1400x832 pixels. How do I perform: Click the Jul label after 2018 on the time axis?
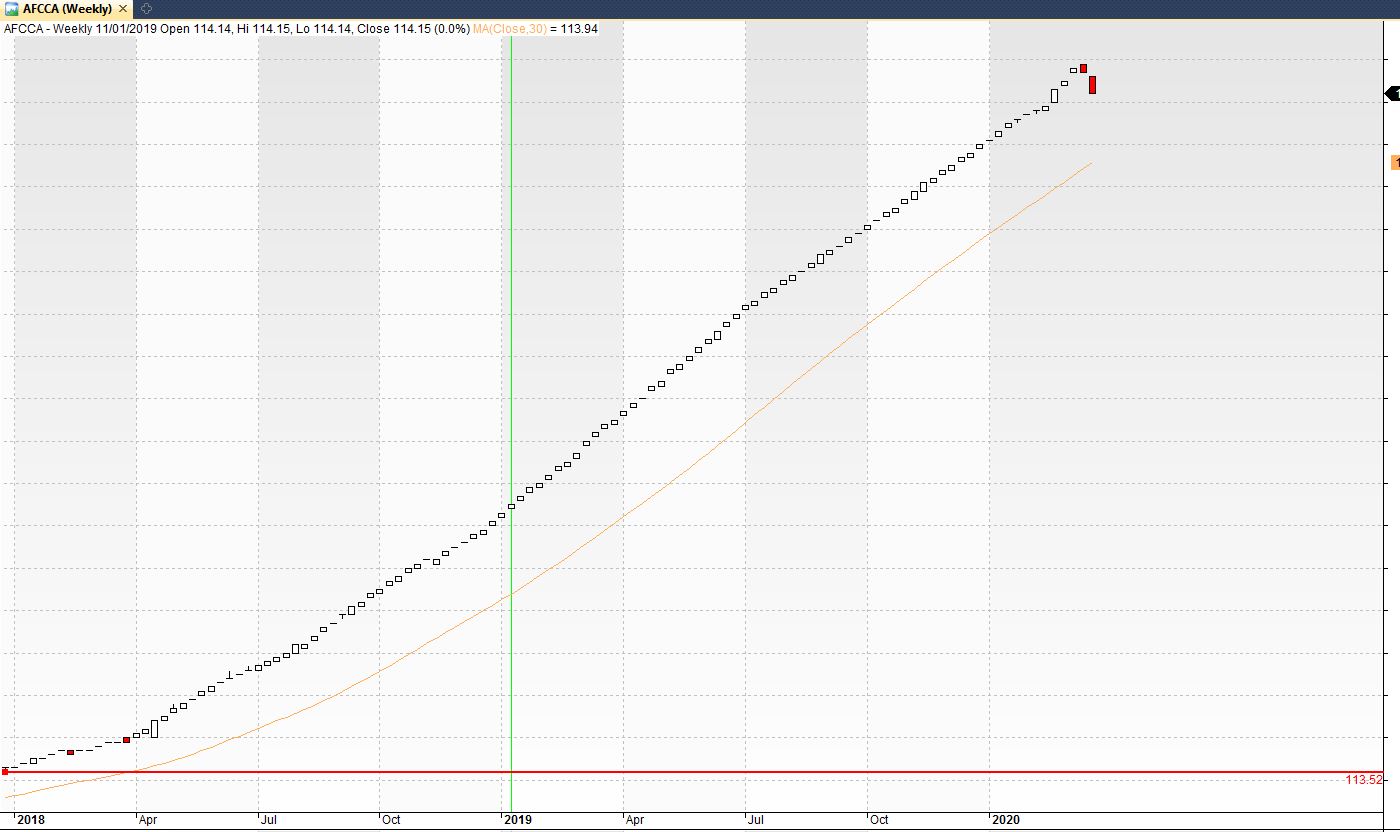pyautogui.click(x=269, y=820)
